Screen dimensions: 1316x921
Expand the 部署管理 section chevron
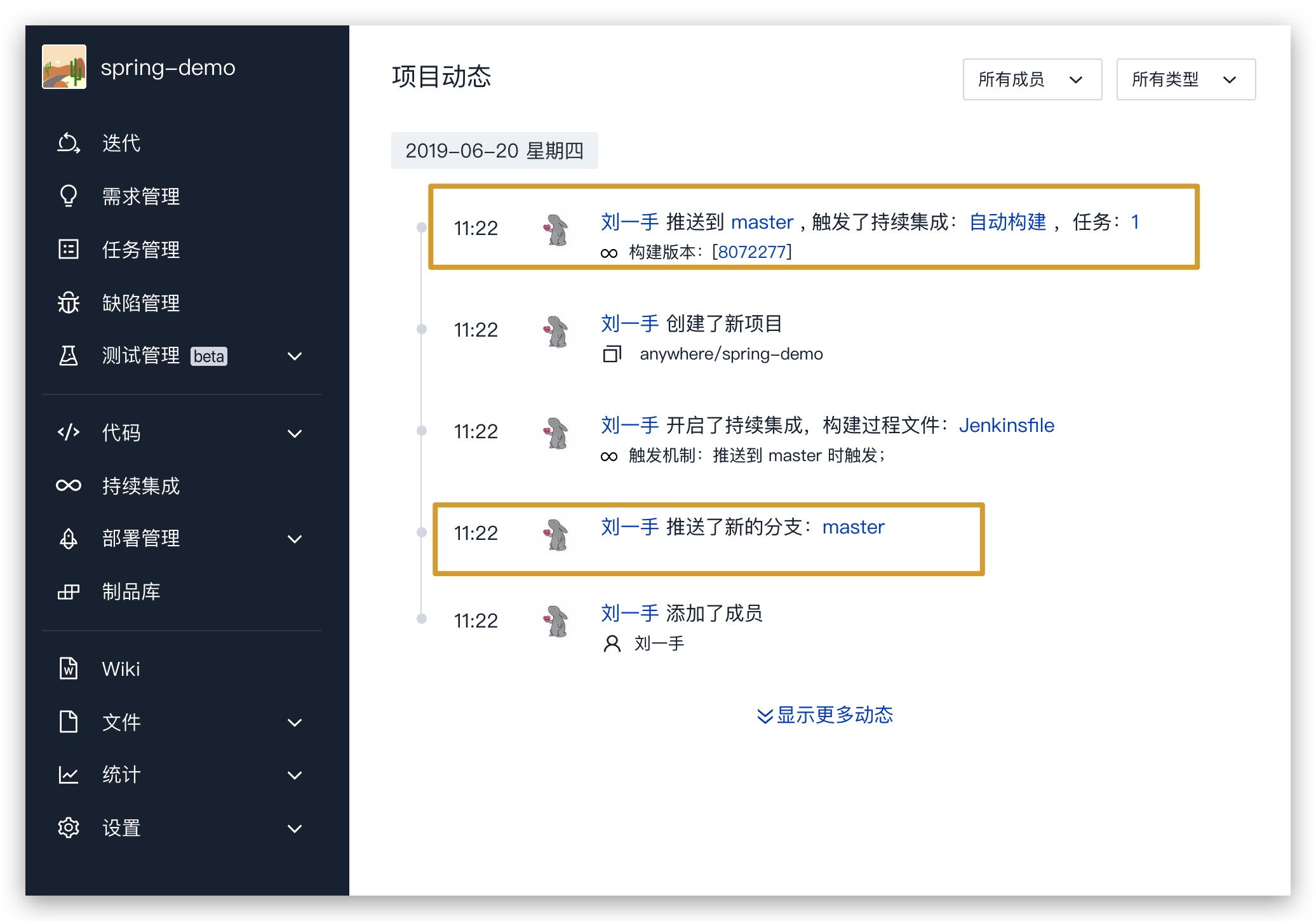tap(295, 539)
